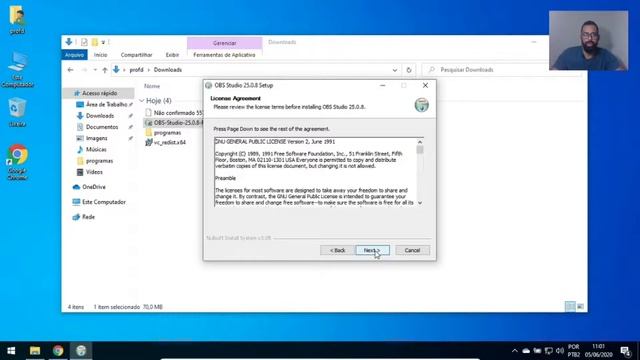Screen dimensions: 640x360
Task: Click Downloads in the address breadcrumb
Action: point(168,70)
